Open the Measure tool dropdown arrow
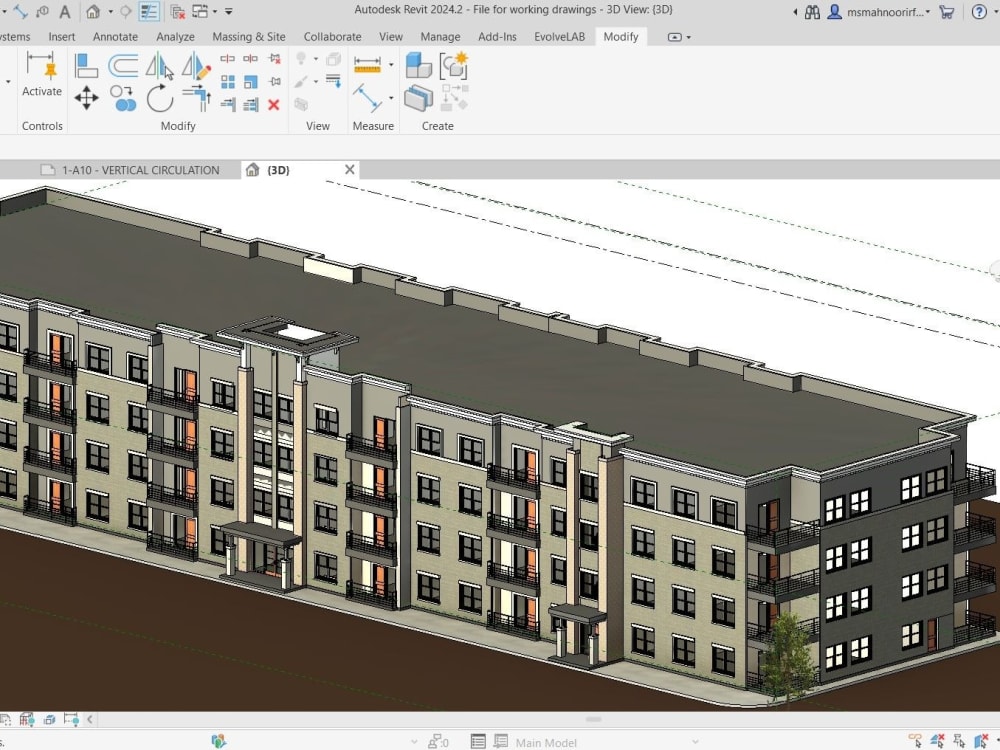The width and height of the screenshot is (1000, 750). pos(391,64)
